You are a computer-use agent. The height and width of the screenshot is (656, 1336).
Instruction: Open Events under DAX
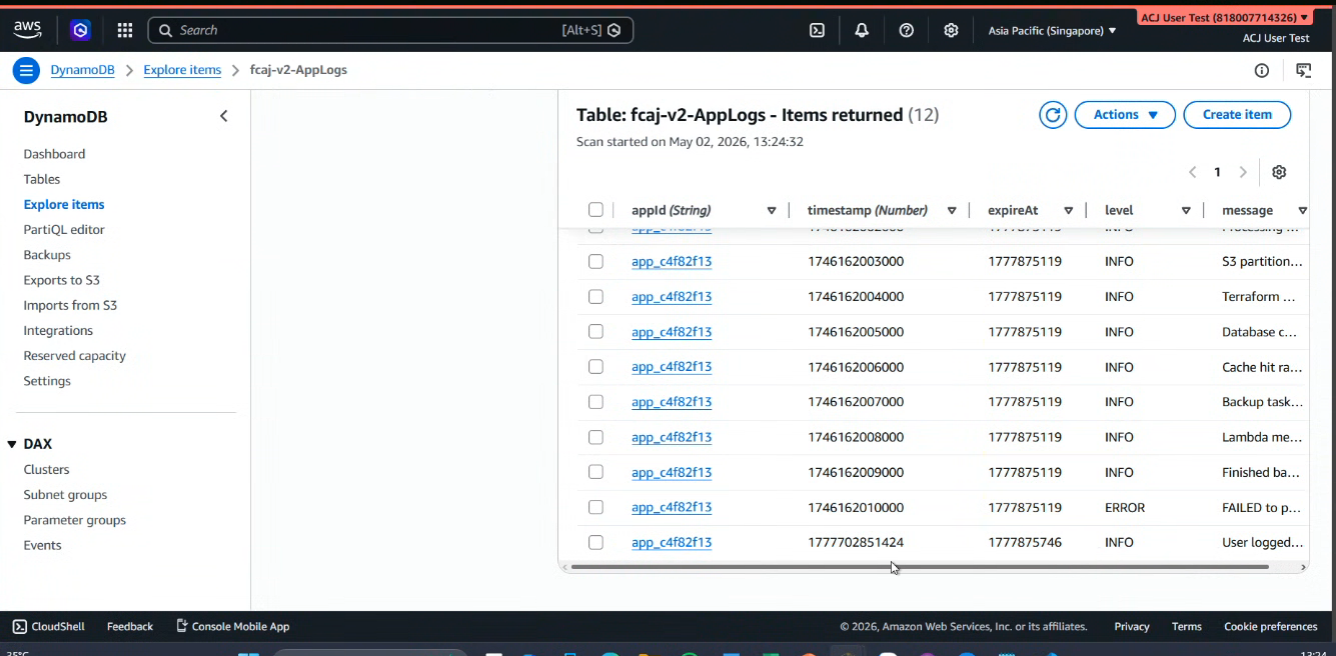(x=42, y=545)
